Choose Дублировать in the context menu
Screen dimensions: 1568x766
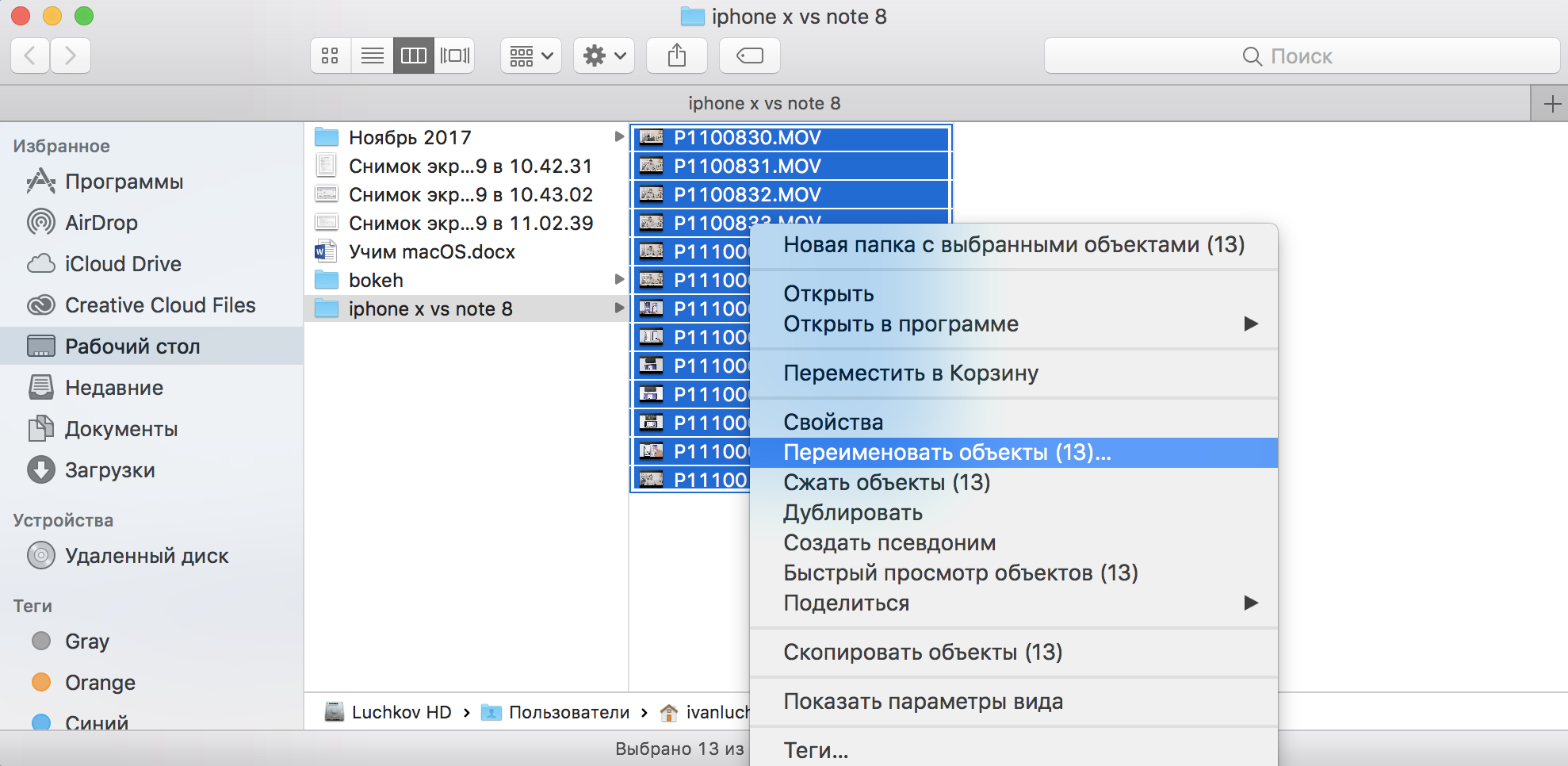tap(1014, 513)
